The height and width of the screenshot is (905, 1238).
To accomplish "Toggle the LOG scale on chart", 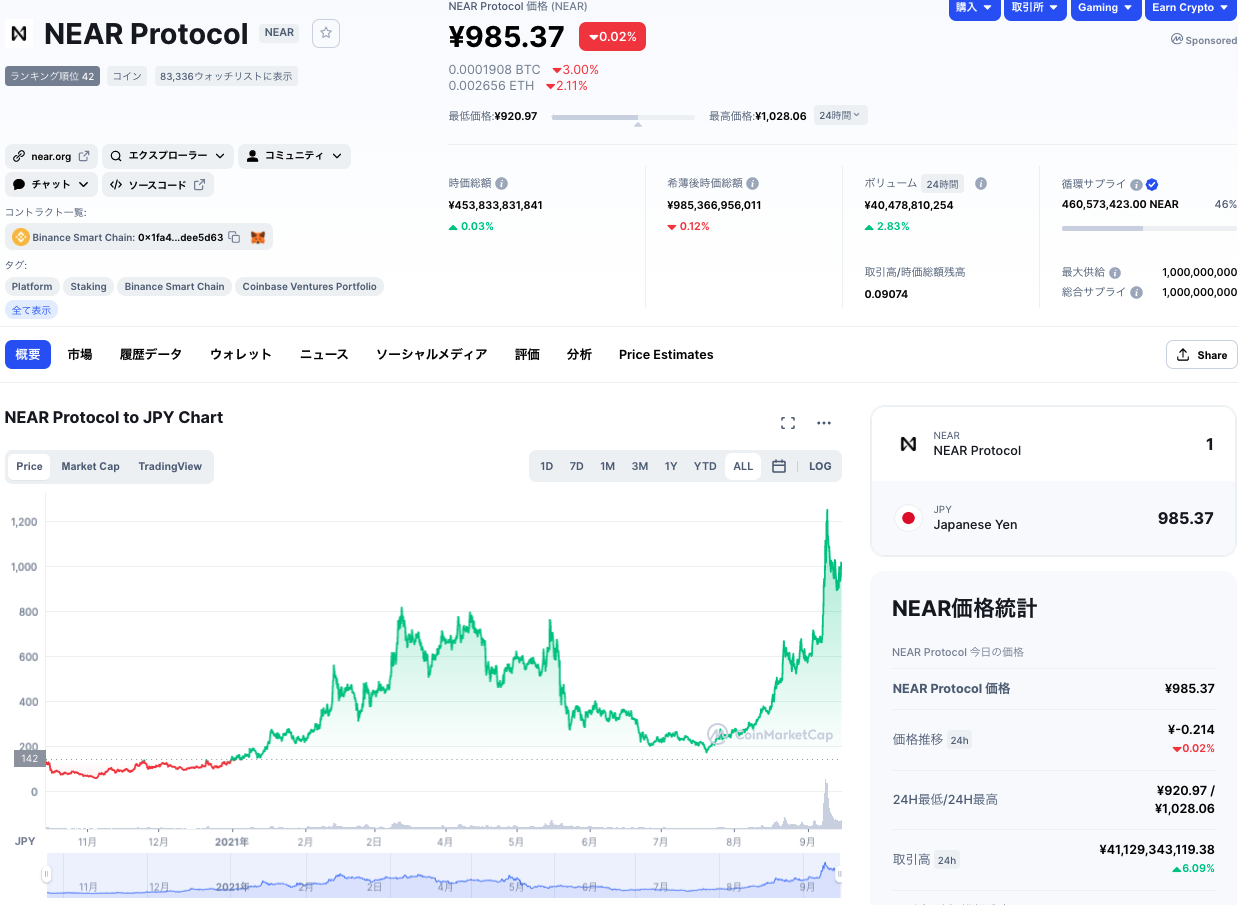I will tap(820, 466).
